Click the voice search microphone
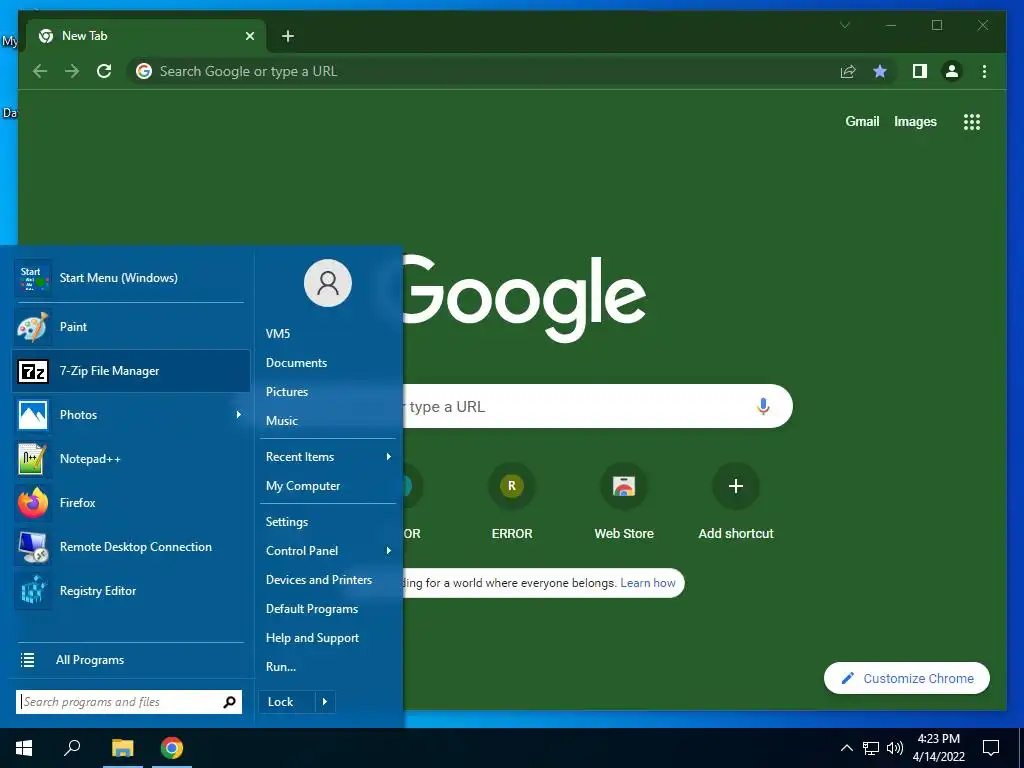Screen dimensions: 1024x768 click(x=763, y=406)
